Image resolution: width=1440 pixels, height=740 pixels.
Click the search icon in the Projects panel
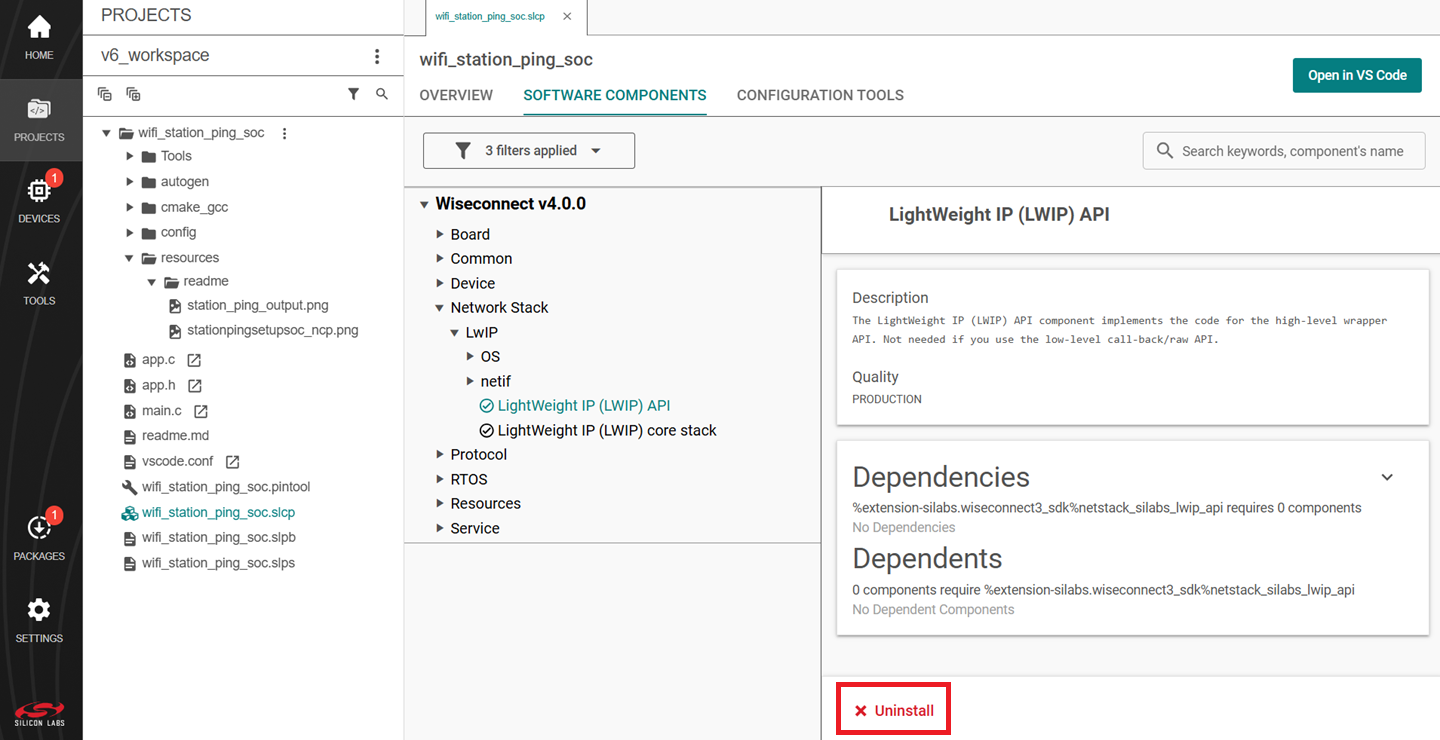click(x=381, y=92)
